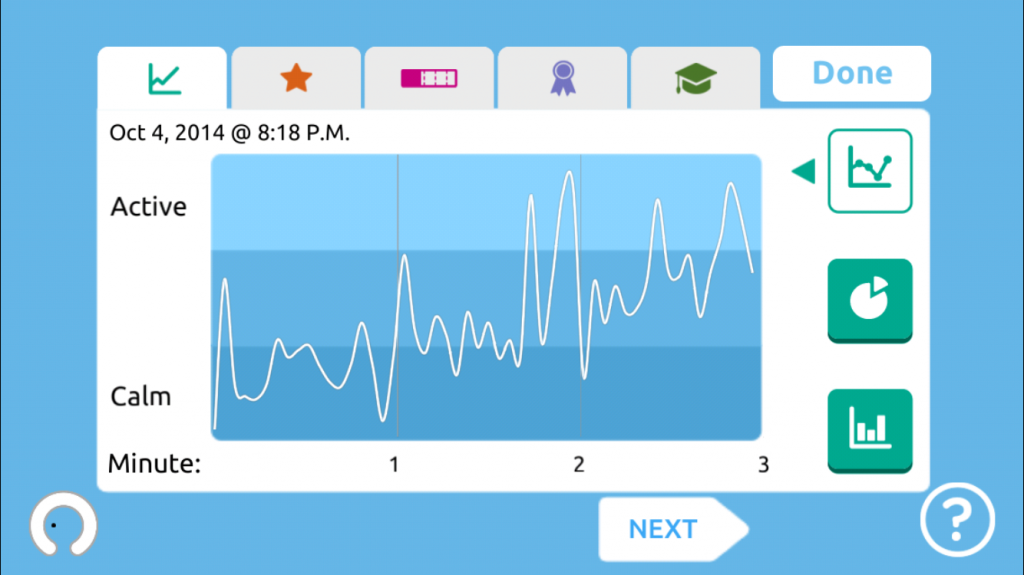
Task: Tap the highest peak on the graph
Action: tap(569, 173)
